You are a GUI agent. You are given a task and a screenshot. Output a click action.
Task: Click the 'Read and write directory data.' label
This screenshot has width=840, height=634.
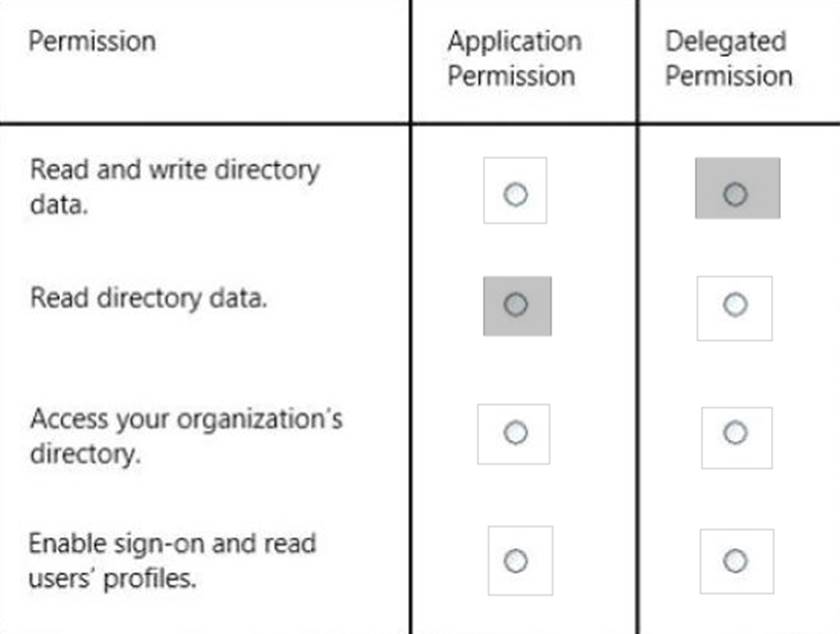click(174, 186)
